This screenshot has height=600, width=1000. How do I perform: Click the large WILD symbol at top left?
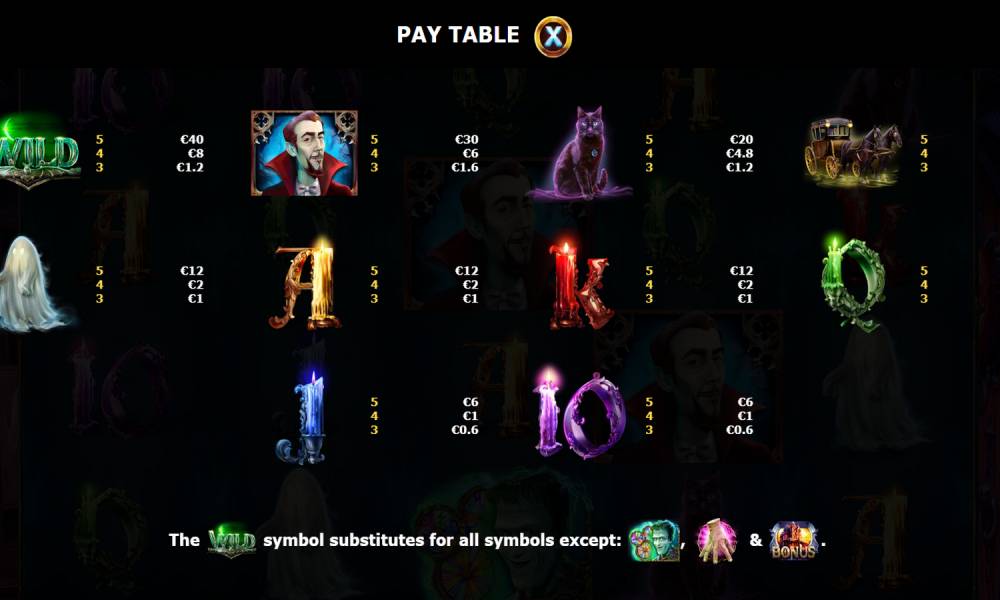click(40, 153)
